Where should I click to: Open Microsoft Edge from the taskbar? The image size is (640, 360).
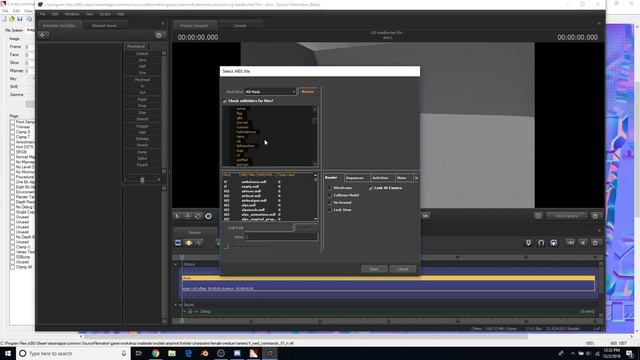pyautogui.click(x=188, y=353)
